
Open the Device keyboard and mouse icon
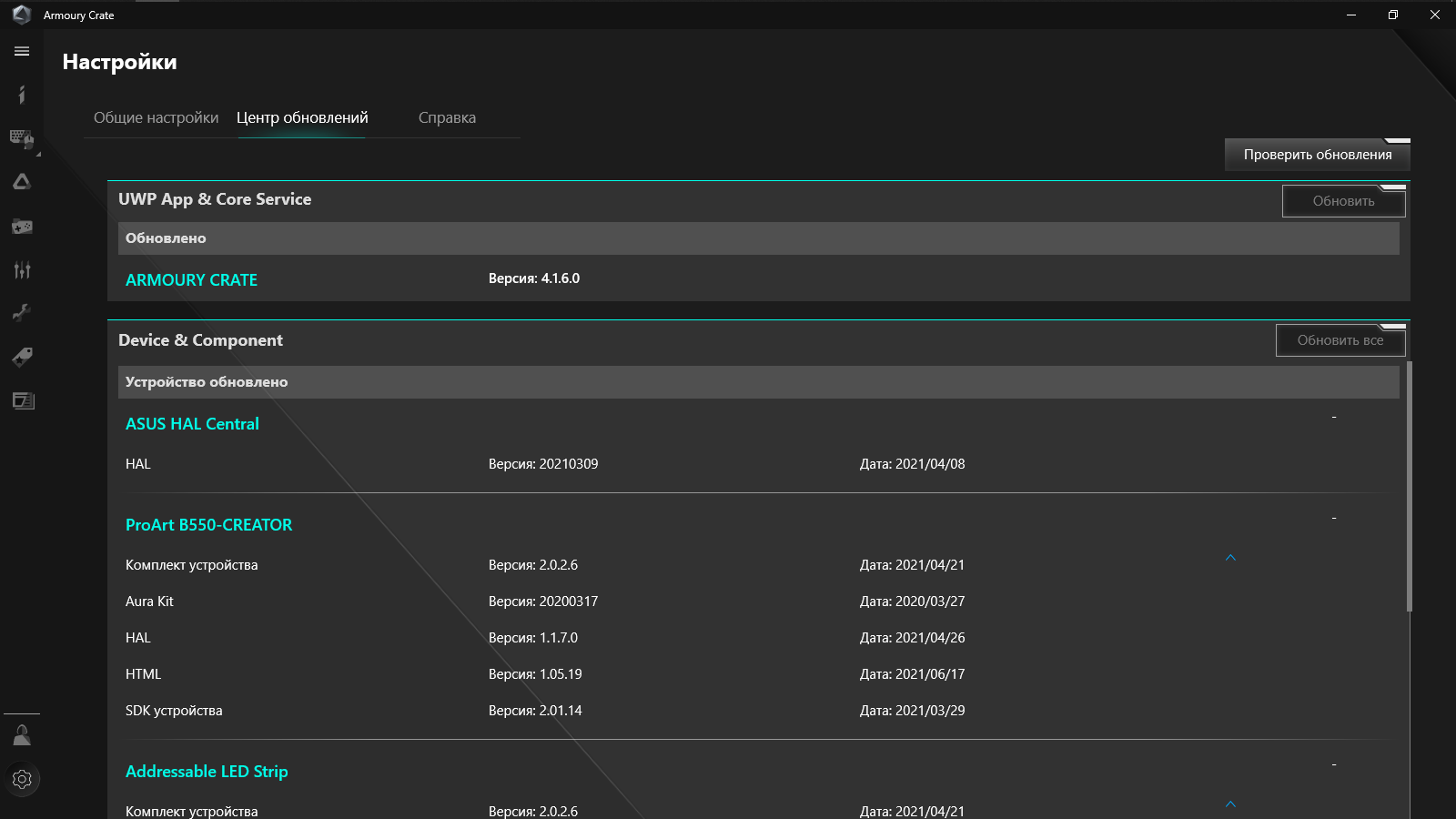pos(22,138)
